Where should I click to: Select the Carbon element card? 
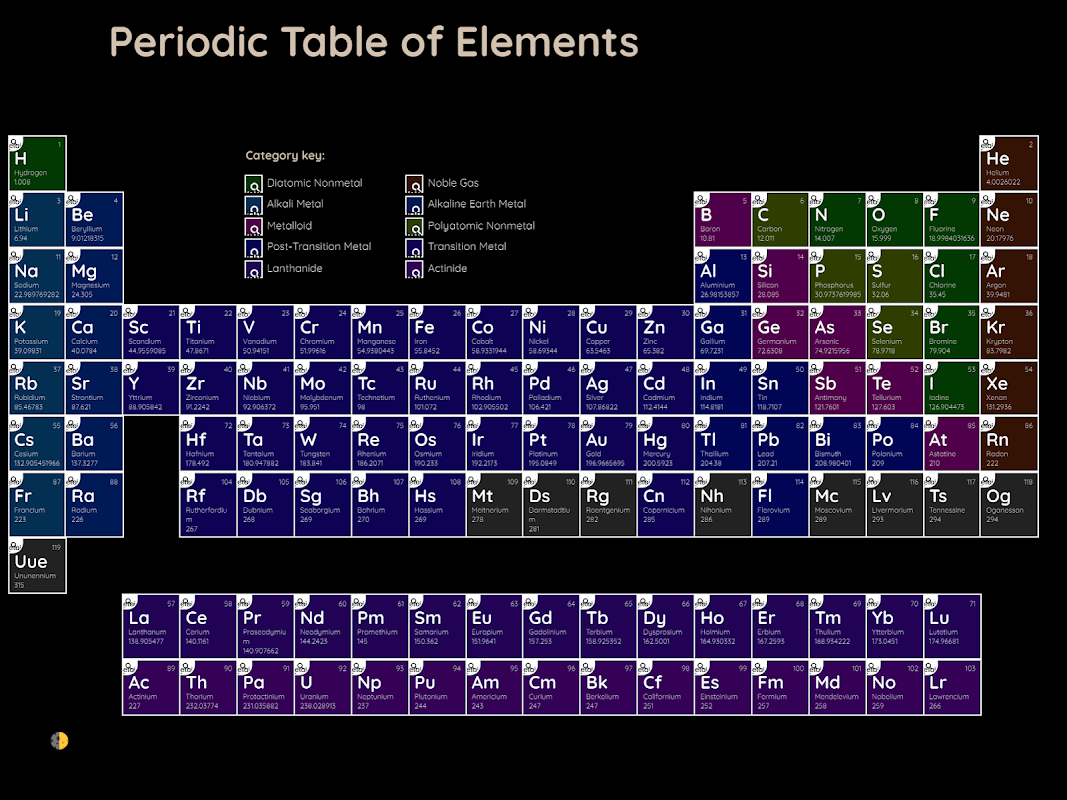780,219
